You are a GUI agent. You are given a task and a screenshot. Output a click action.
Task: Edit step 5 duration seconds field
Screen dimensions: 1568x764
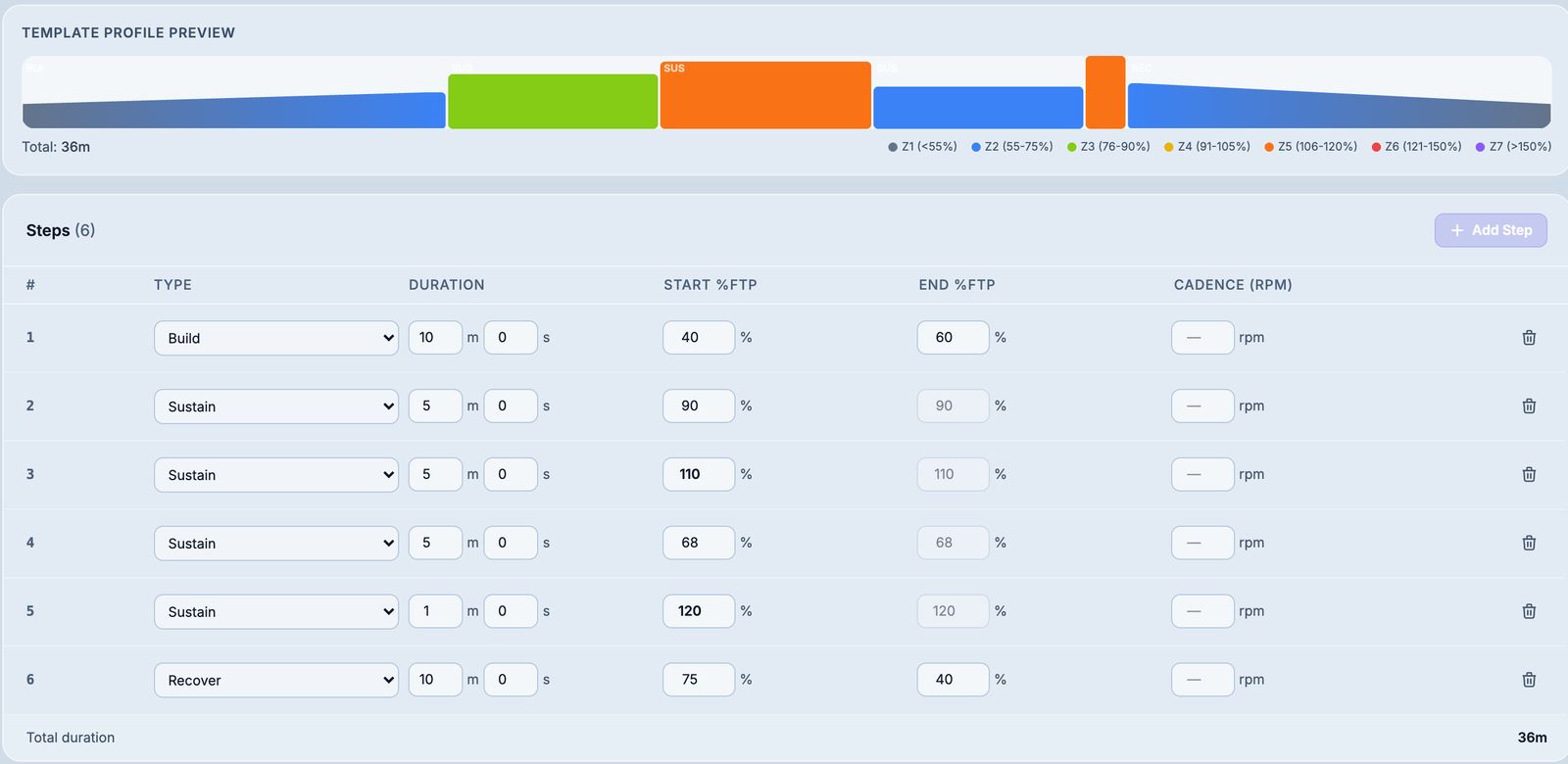tap(511, 611)
